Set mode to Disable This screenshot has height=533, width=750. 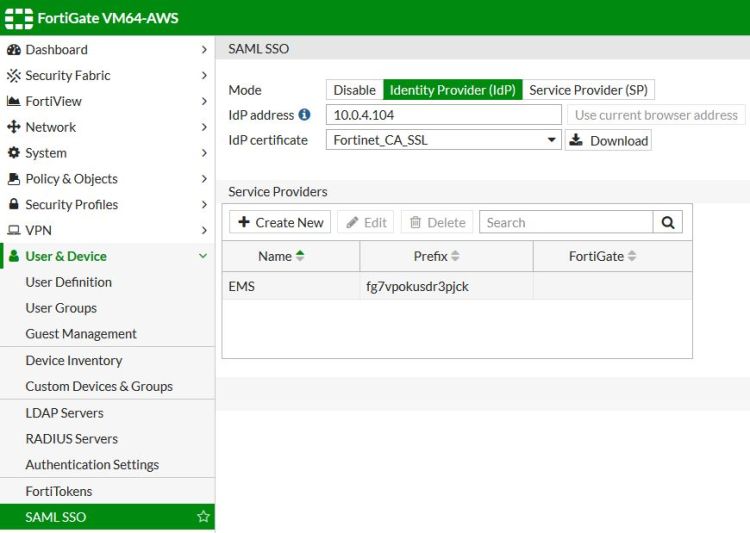tap(354, 90)
